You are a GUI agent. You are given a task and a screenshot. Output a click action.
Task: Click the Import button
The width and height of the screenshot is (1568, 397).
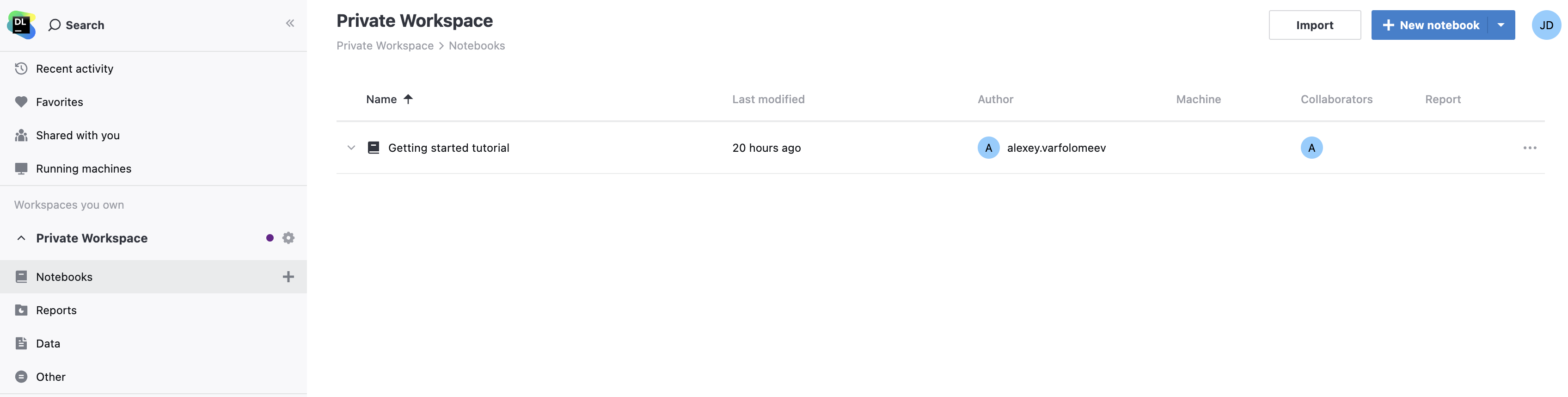pos(1315,25)
